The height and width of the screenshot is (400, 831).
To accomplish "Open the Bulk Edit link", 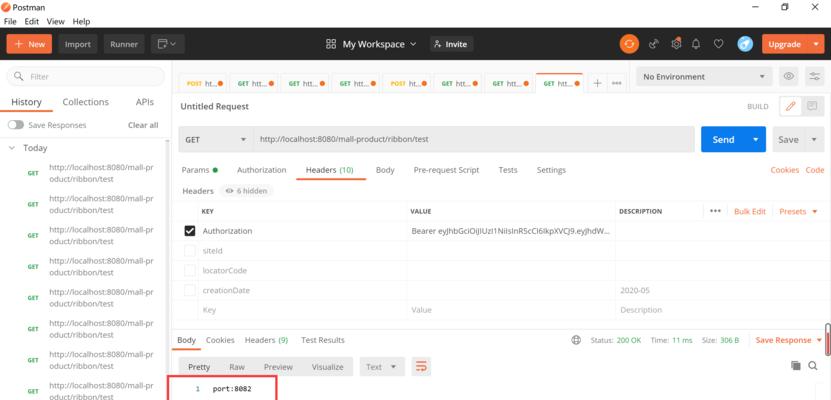I will [x=750, y=211].
